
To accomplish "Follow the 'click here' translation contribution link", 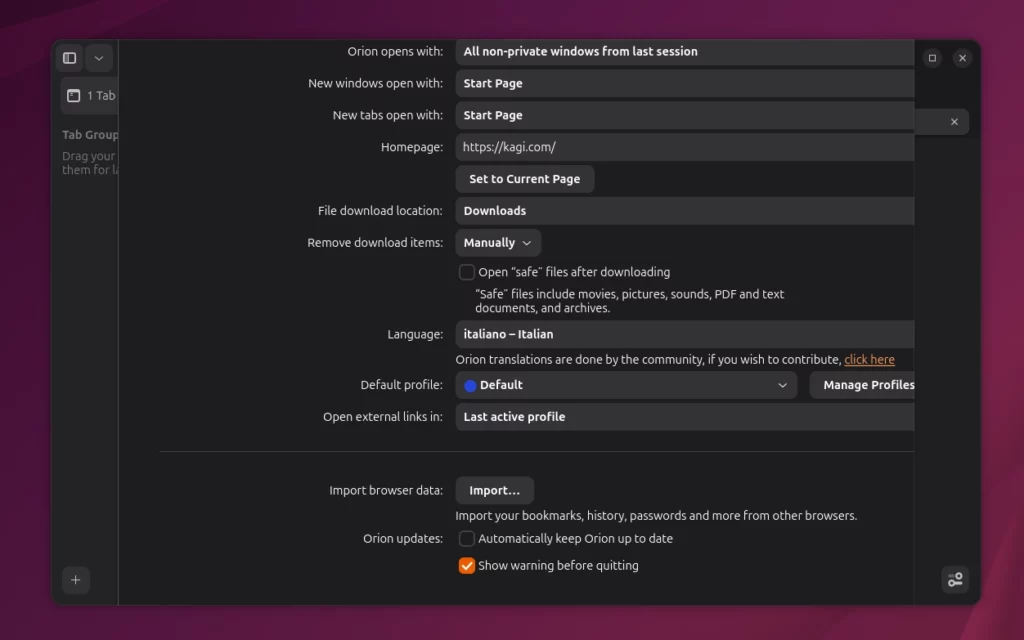I will point(869,359).
